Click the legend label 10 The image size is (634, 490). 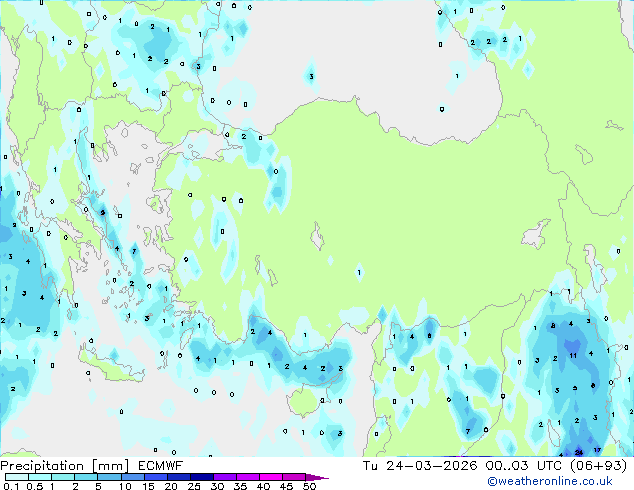[125, 486]
